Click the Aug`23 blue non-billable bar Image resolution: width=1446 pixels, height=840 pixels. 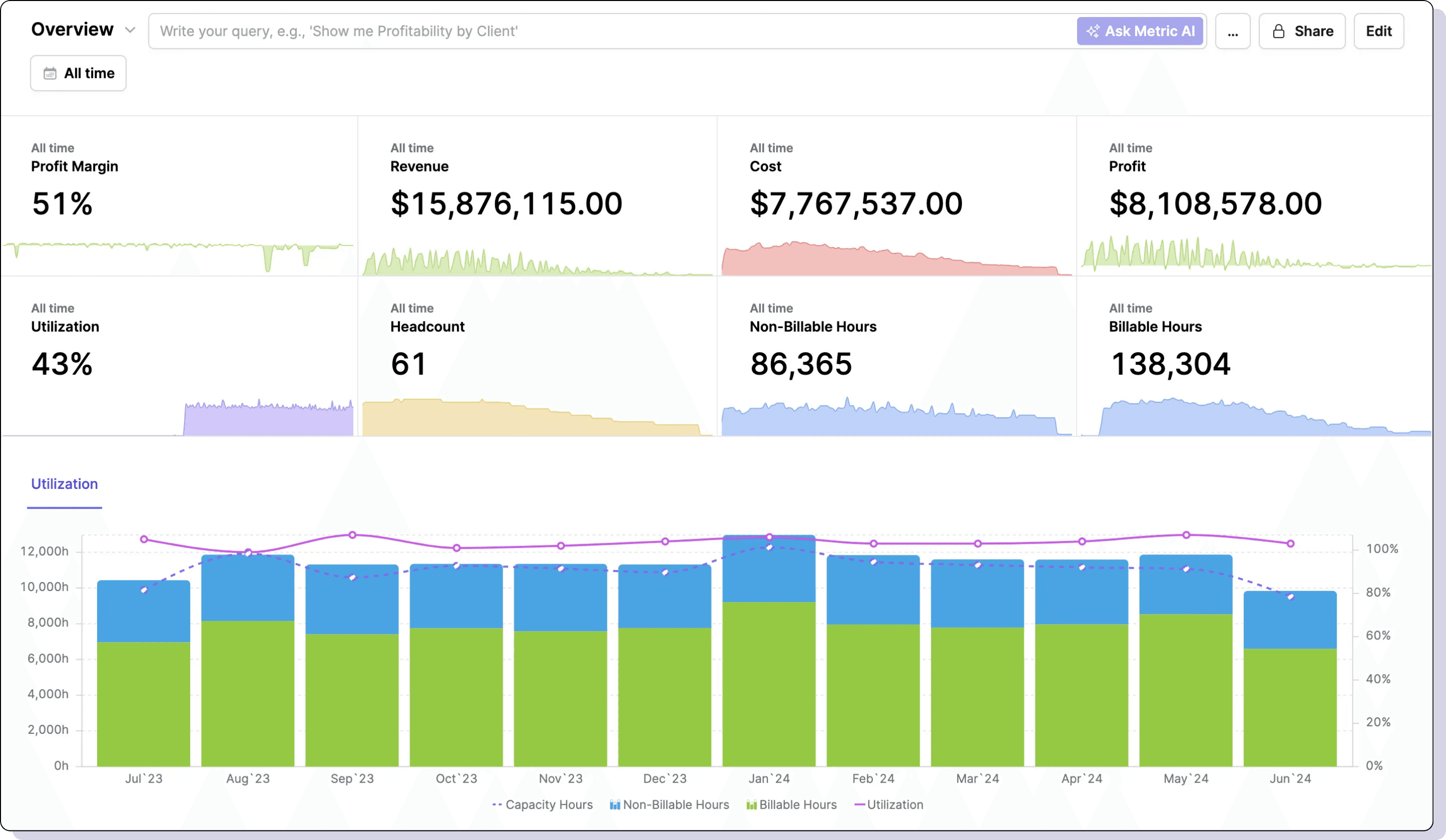tap(248, 588)
